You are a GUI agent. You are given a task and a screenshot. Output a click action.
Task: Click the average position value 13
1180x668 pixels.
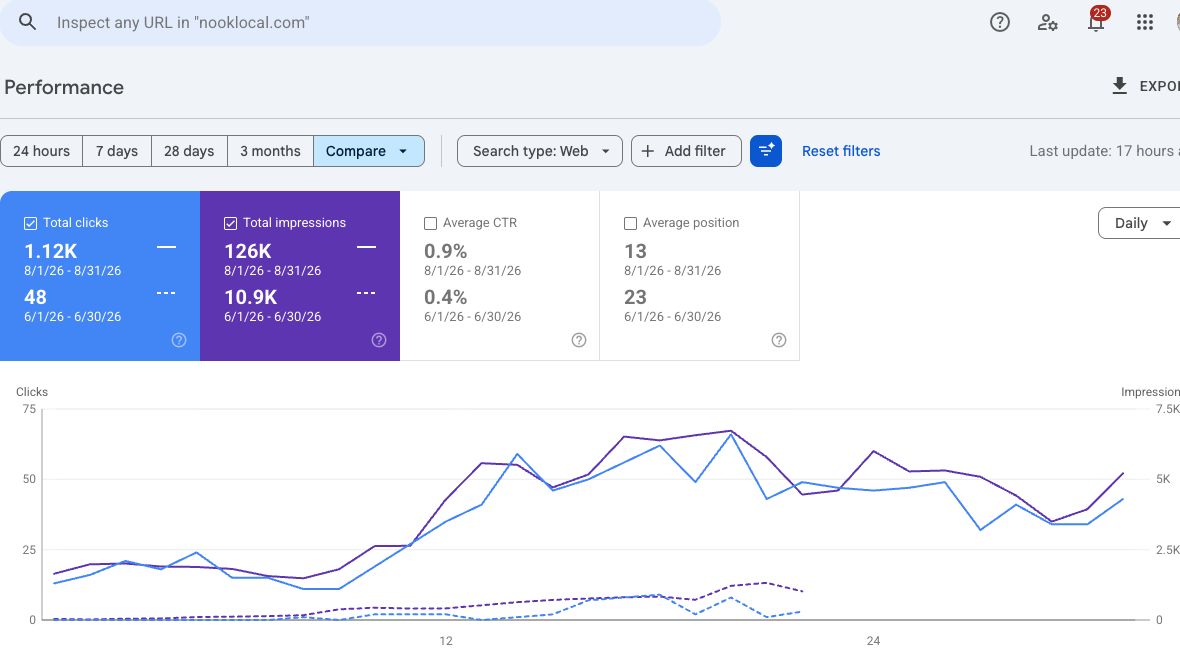click(x=635, y=251)
